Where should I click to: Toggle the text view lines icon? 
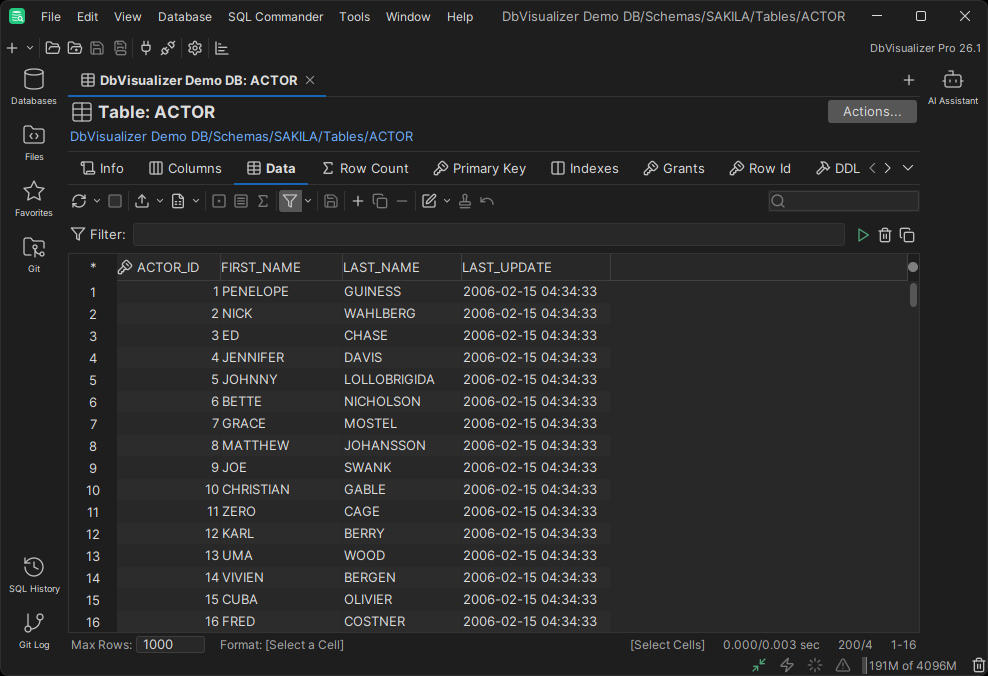pyautogui.click(x=241, y=201)
